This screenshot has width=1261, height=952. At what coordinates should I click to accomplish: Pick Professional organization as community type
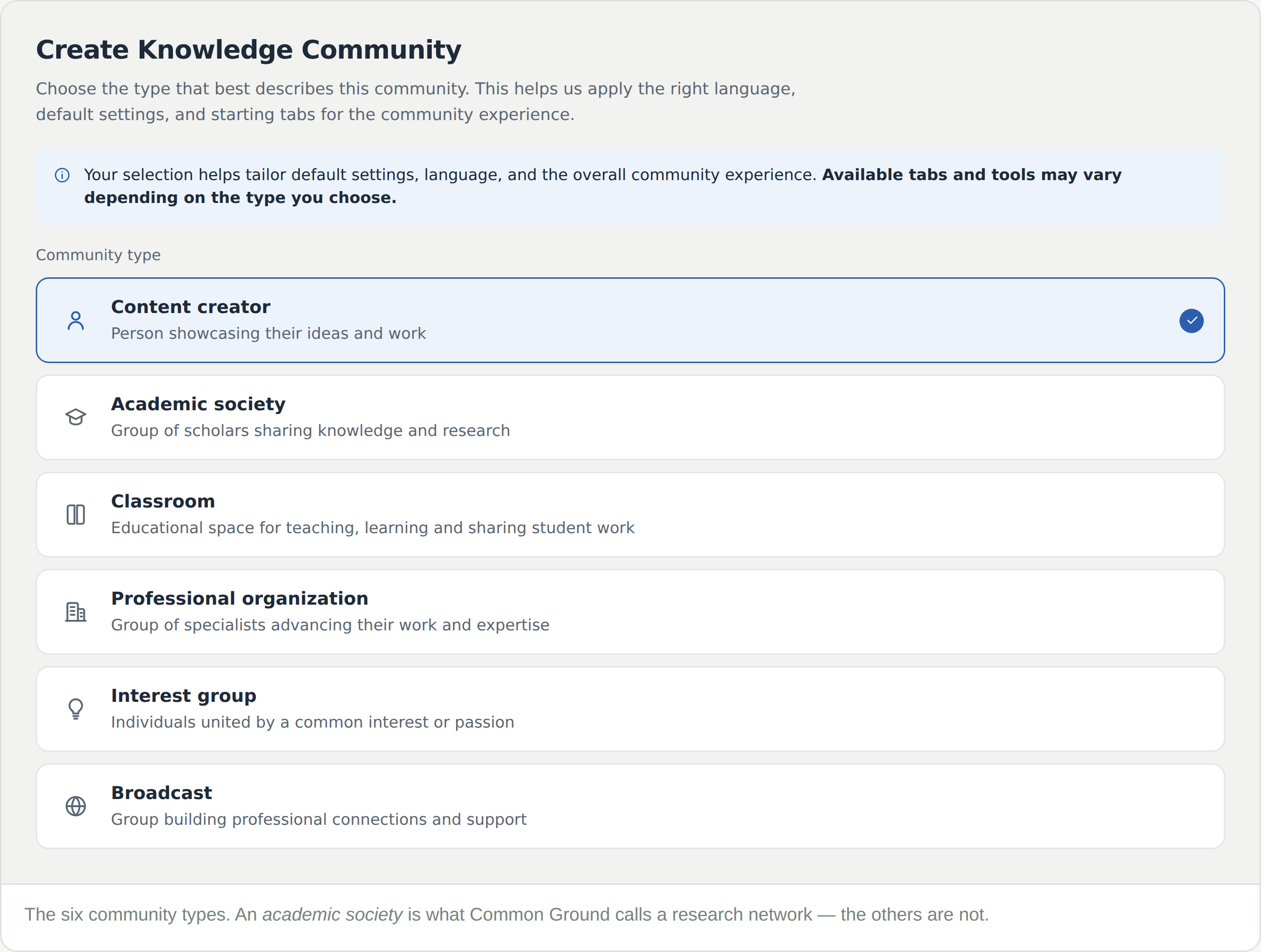630,612
